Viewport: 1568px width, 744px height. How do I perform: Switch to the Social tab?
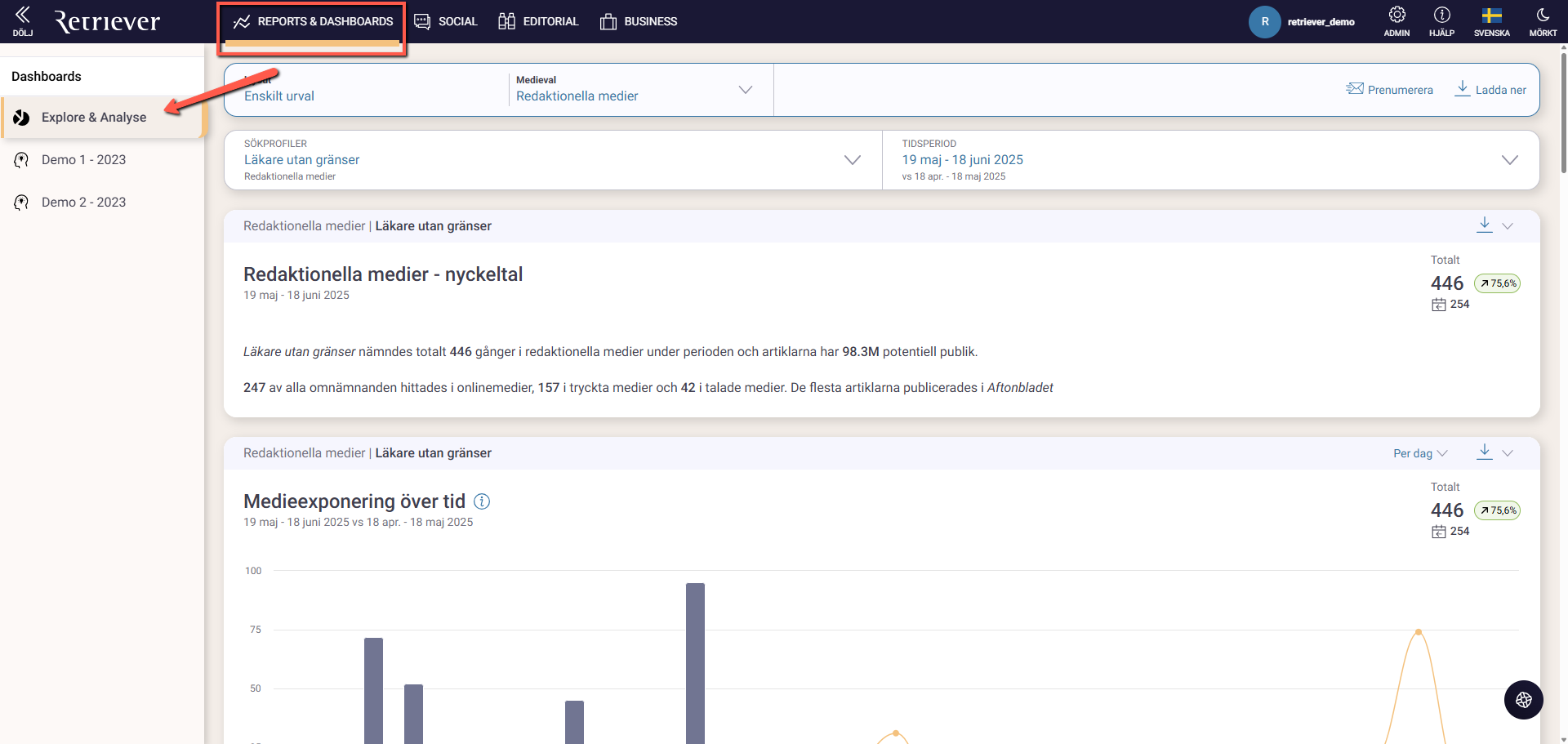coord(446,21)
